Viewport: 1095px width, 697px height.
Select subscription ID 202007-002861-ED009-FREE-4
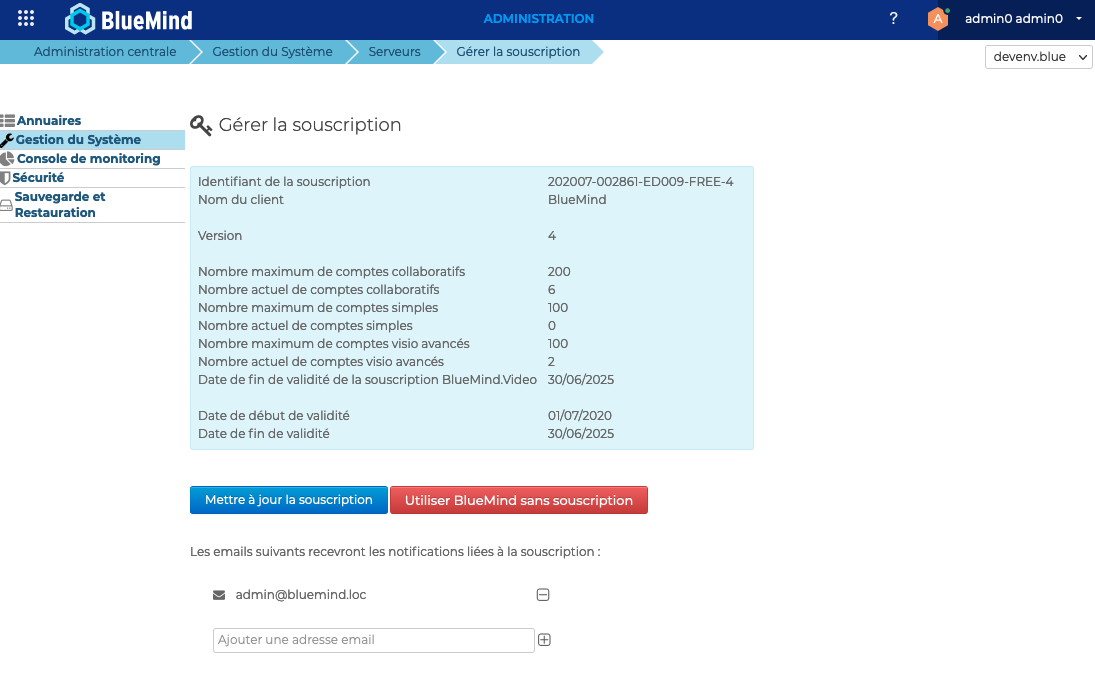[640, 182]
